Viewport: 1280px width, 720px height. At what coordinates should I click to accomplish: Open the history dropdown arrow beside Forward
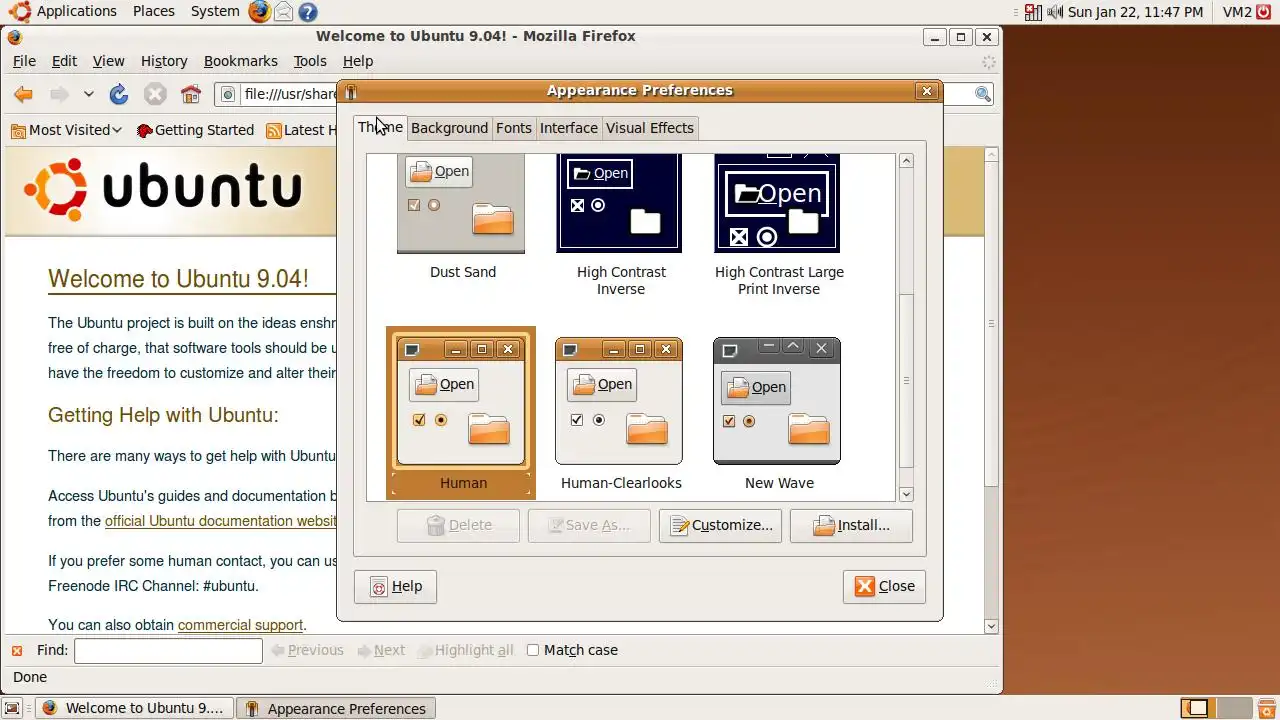coord(88,94)
